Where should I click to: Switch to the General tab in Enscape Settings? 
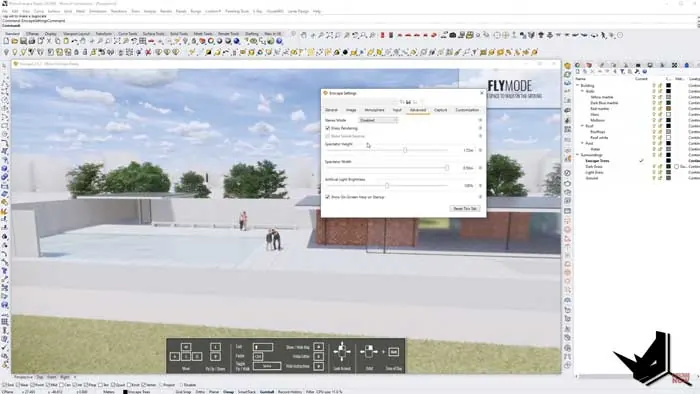331,110
